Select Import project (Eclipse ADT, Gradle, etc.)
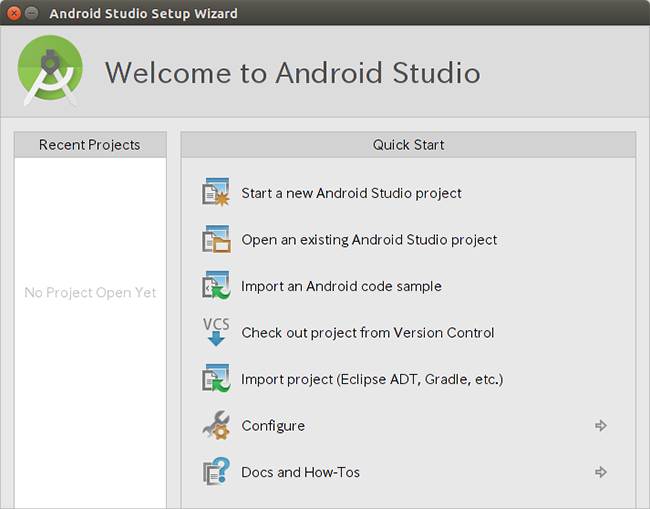Image resolution: width=650 pixels, height=509 pixels. 372,379
